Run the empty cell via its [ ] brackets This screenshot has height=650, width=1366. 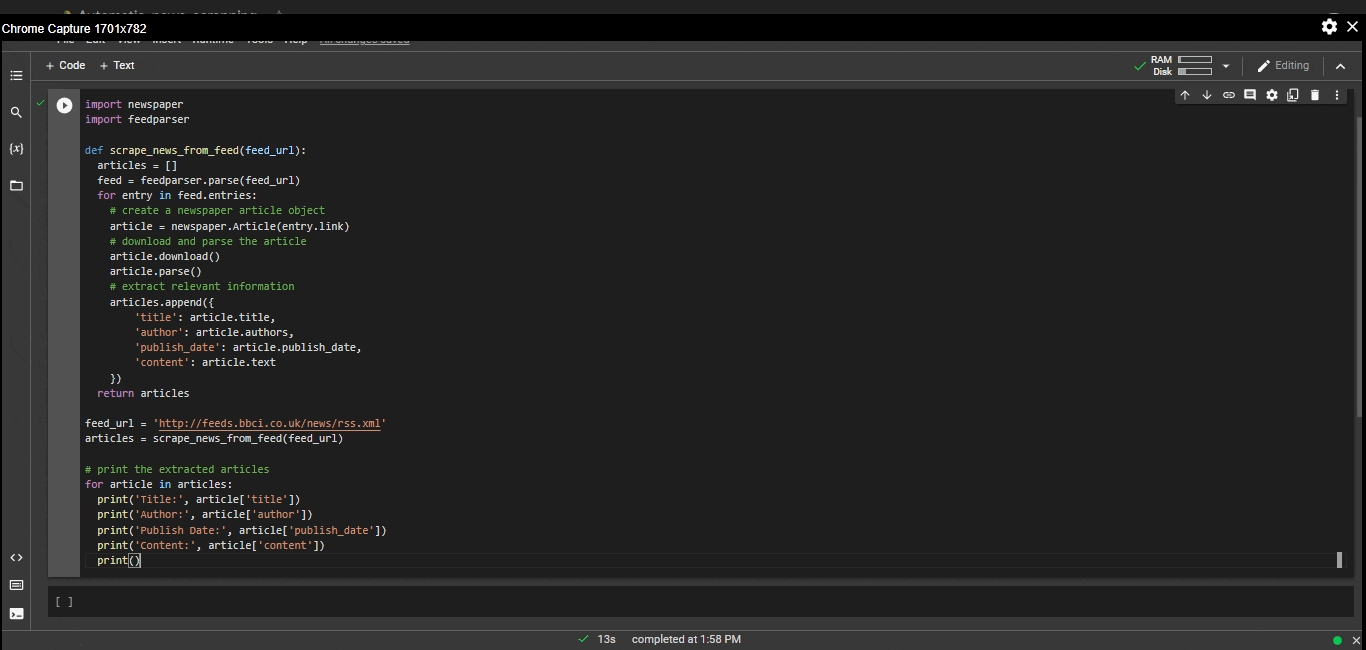click(x=64, y=602)
